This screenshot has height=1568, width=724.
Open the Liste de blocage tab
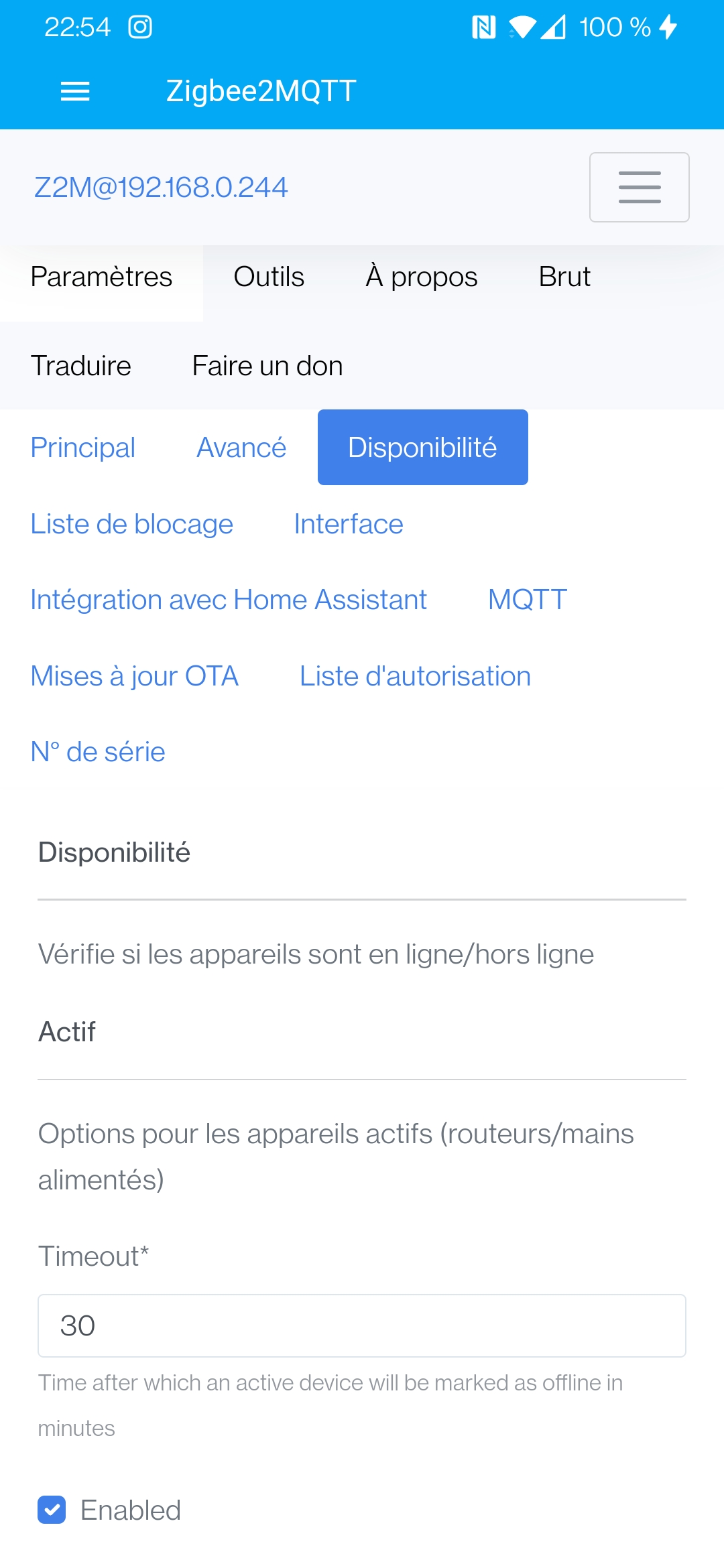pos(132,524)
